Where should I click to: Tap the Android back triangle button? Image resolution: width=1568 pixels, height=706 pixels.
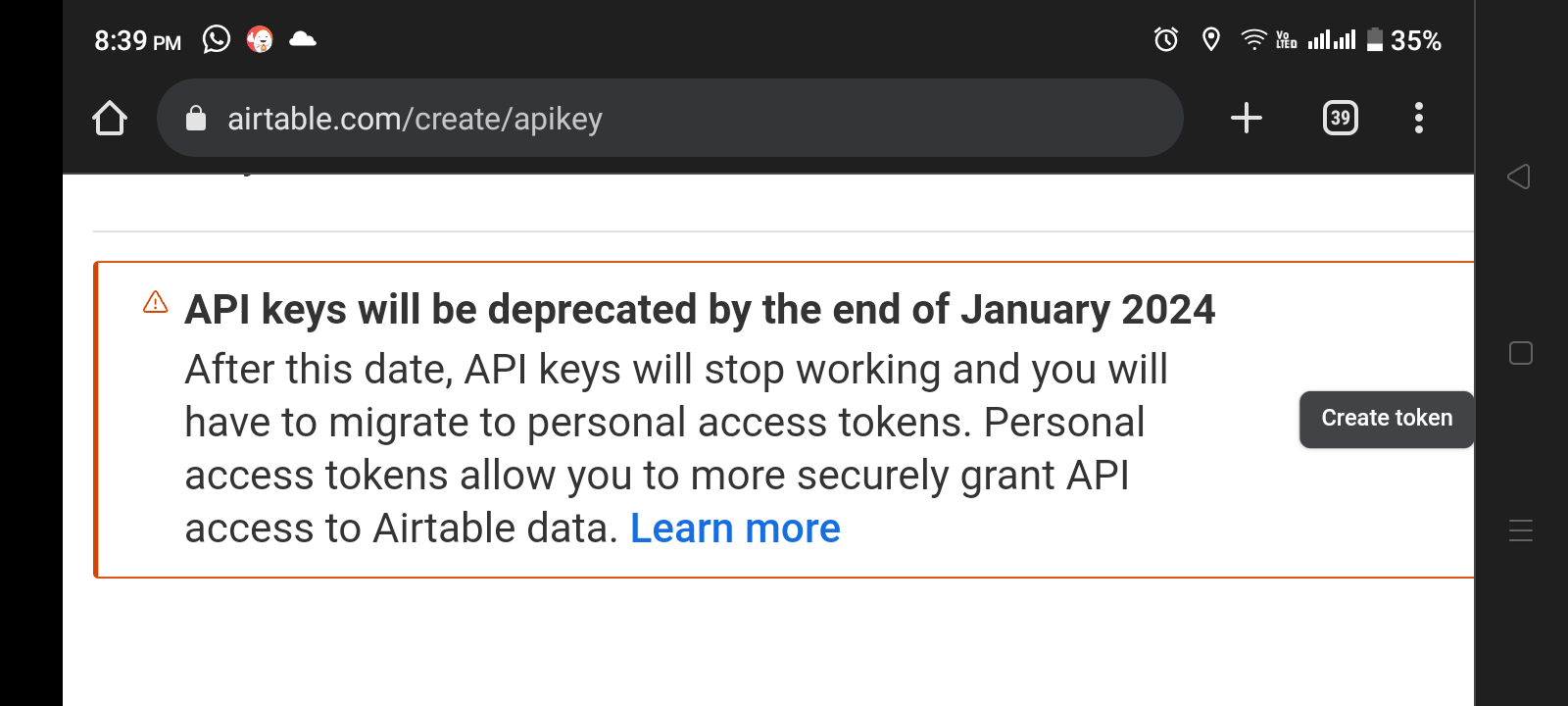[1519, 176]
